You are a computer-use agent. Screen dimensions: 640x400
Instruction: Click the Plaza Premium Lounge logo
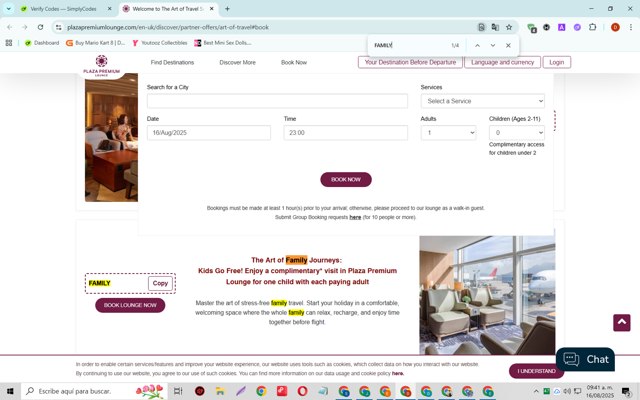pyautogui.click(x=102, y=65)
